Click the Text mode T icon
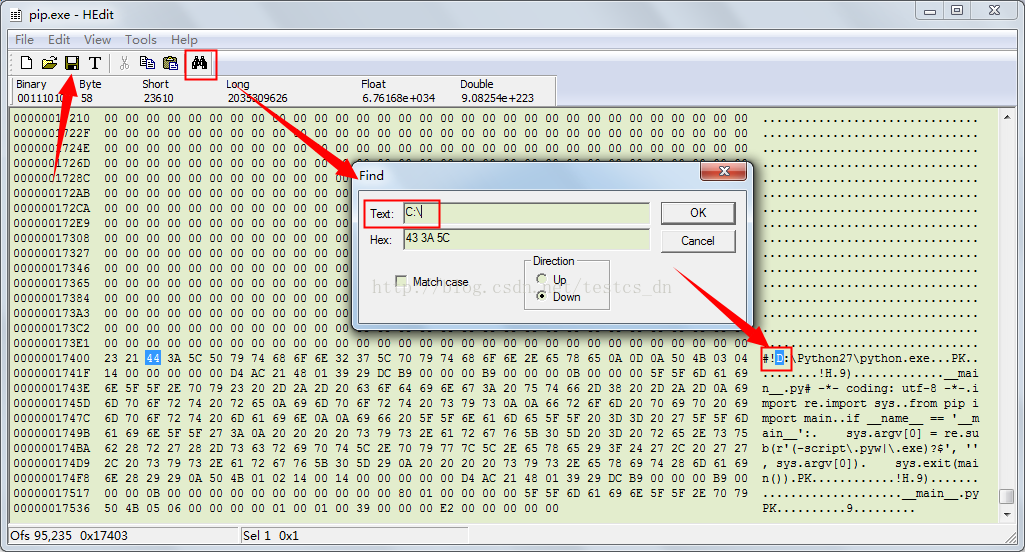 coord(95,63)
